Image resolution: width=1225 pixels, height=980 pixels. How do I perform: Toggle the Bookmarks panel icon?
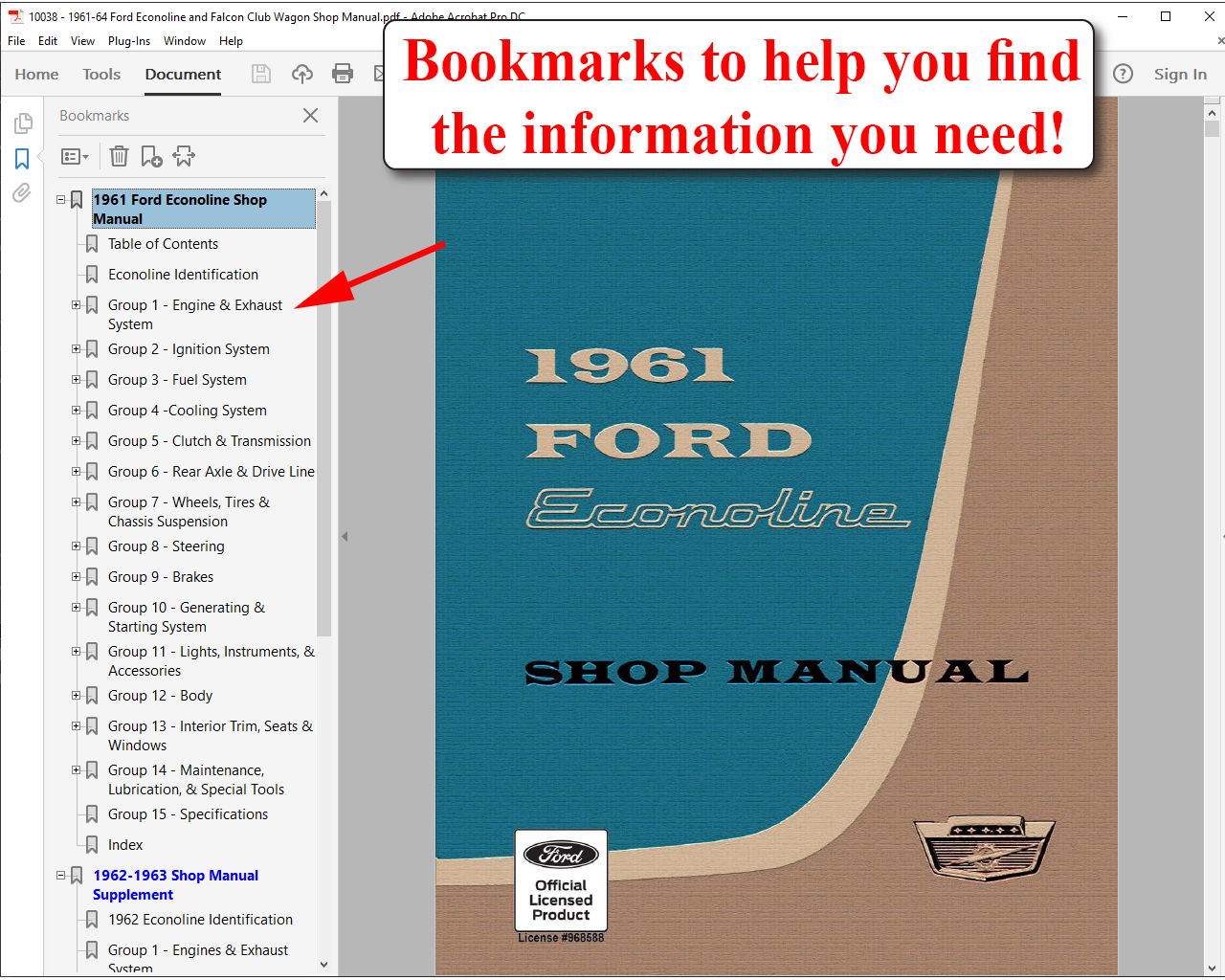tap(22, 159)
